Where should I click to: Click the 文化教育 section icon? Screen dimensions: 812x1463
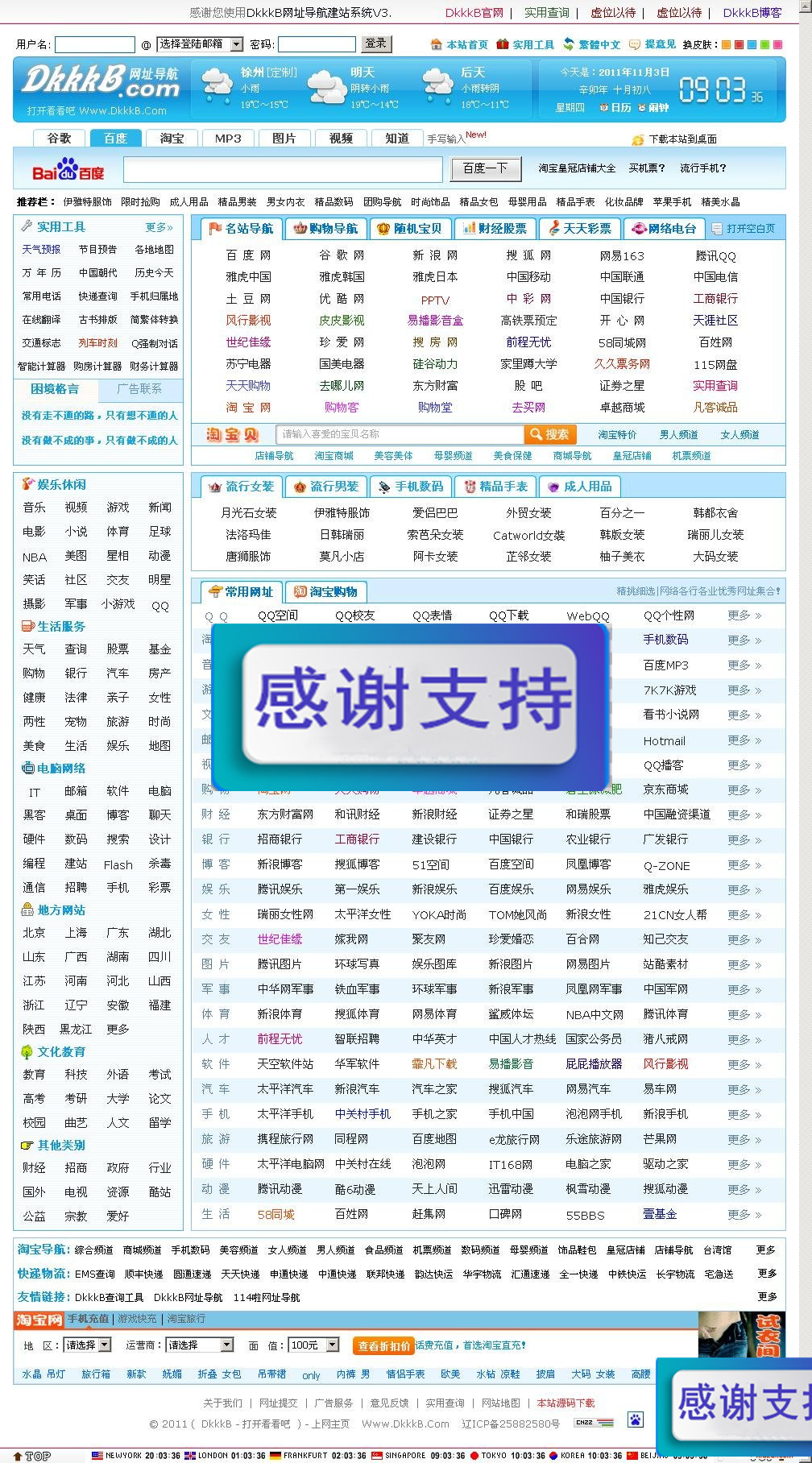point(28,1051)
